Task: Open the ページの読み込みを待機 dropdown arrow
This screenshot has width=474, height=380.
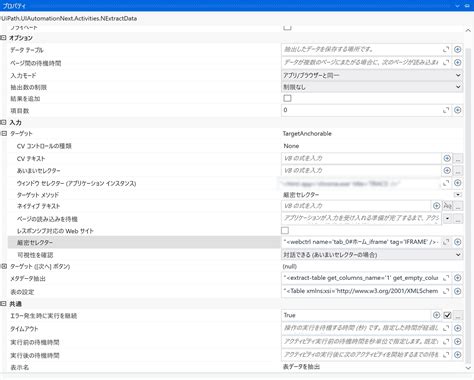Action: pos(447,219)
